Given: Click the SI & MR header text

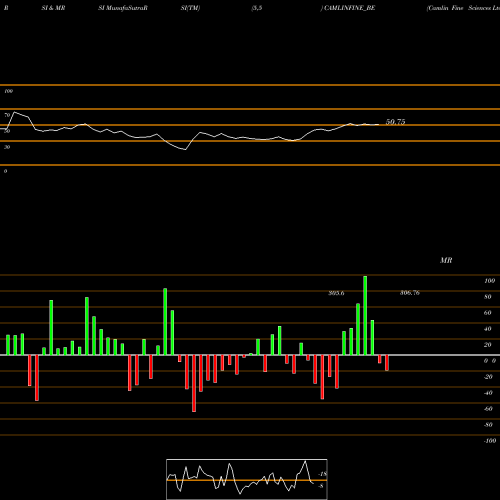Looking at the screenshot, I should pos(53,8).
